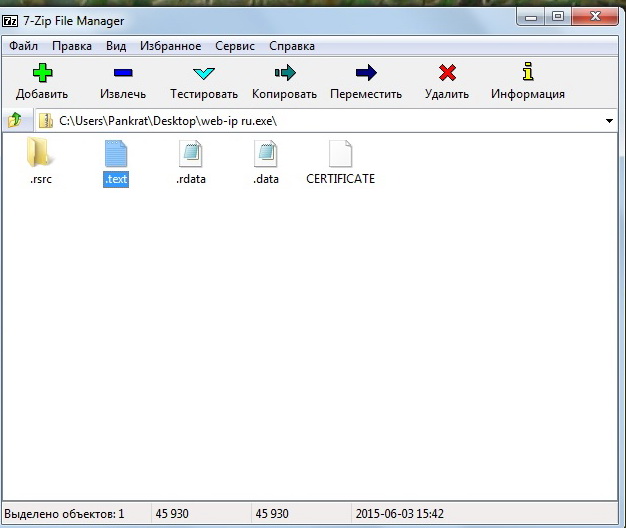The width and height of the screenshot is (626, 528).
Task: Open the Избранное menu
Action: [x=170, y=46]
